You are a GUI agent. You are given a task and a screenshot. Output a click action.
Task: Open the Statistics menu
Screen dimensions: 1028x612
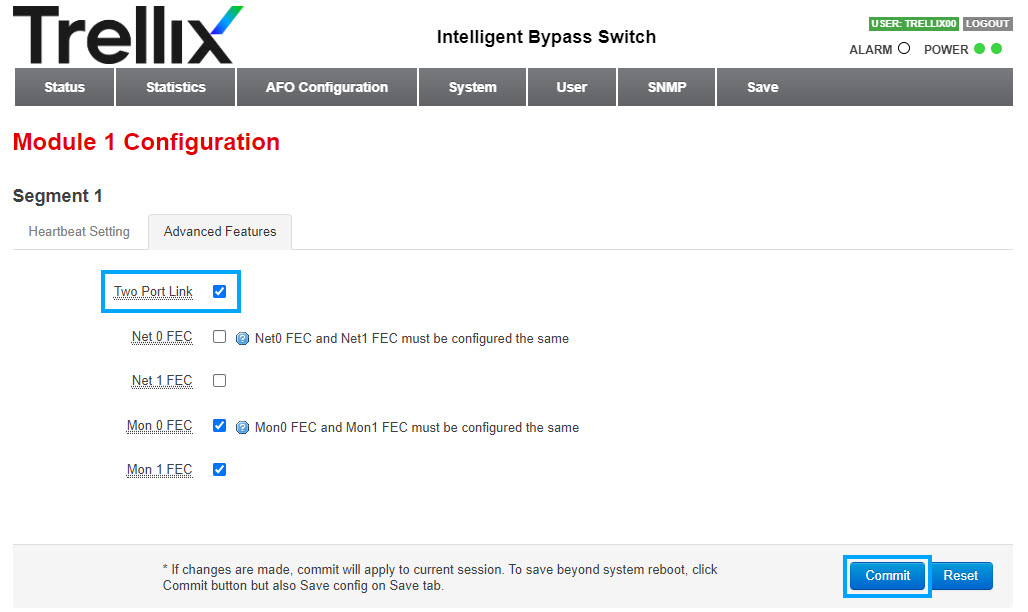click(x=176, y=87)
